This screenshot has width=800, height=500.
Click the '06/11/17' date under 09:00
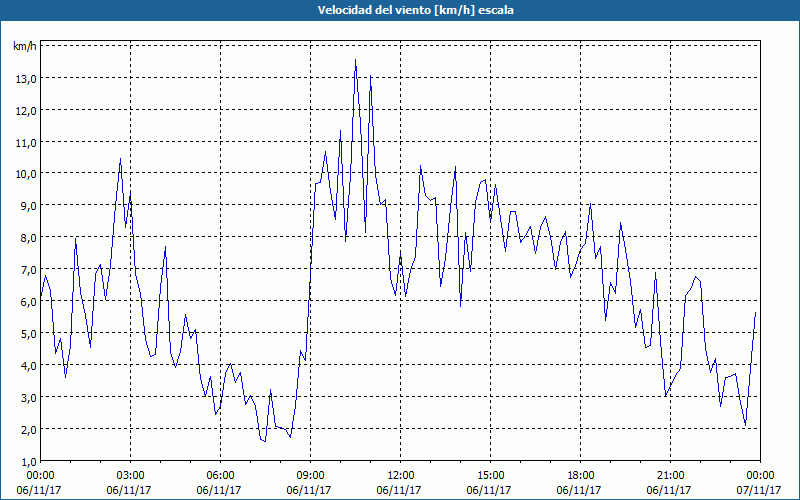(309, 490)
